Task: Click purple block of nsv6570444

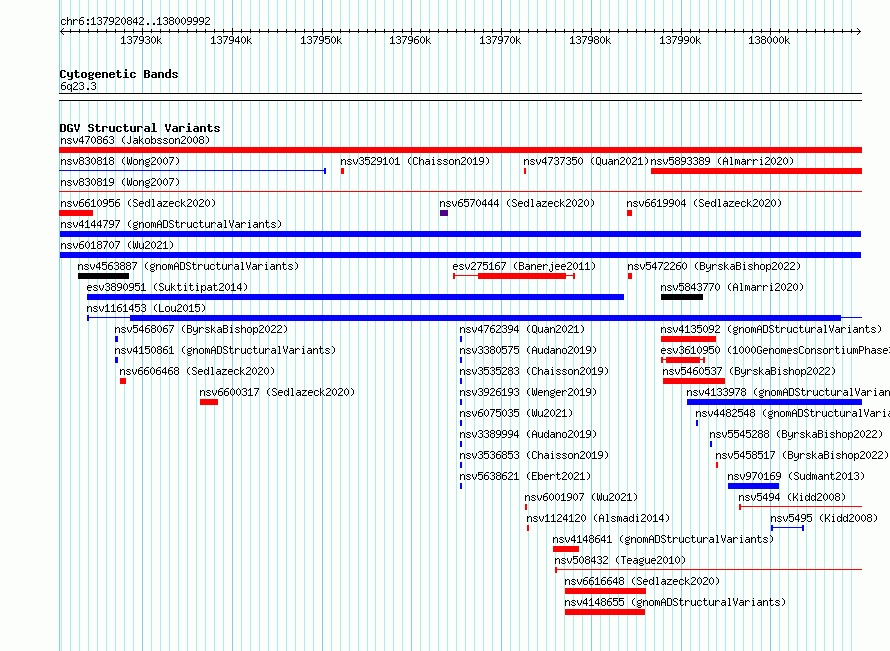Action: [444, 213]
